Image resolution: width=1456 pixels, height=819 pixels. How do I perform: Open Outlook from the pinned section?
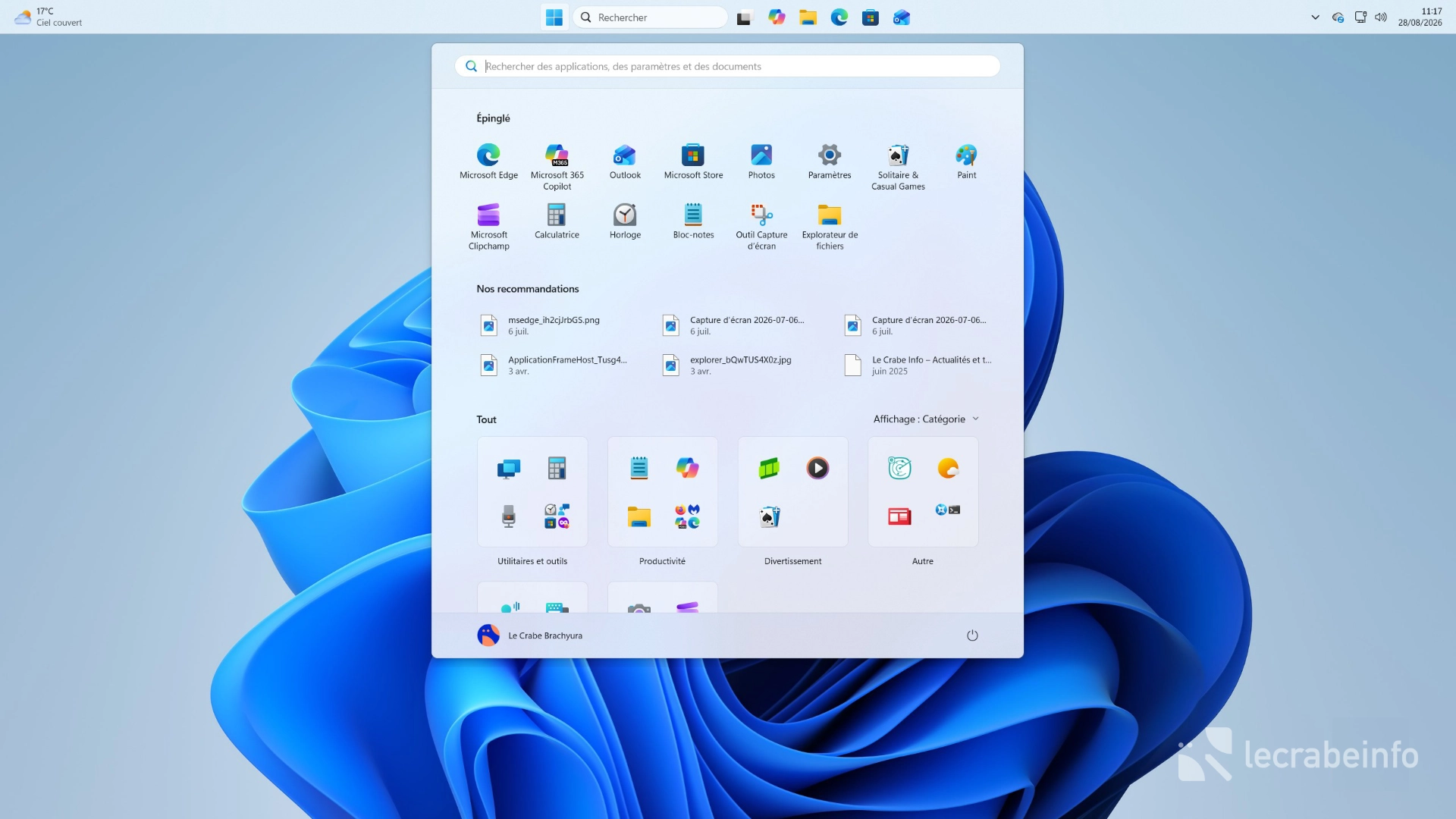[x=625, y=162]
